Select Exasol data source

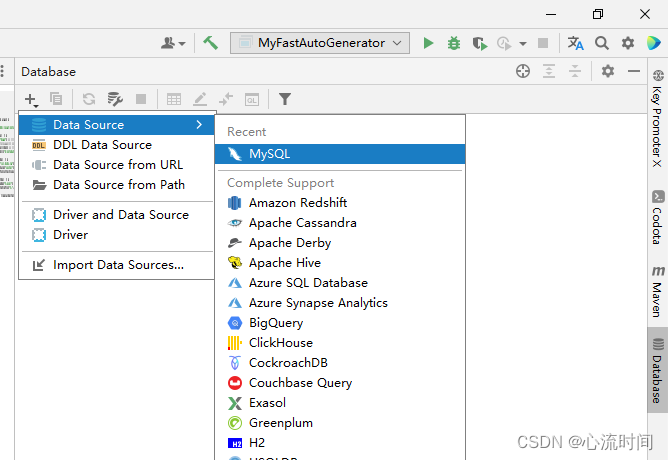tap(340, 403)
